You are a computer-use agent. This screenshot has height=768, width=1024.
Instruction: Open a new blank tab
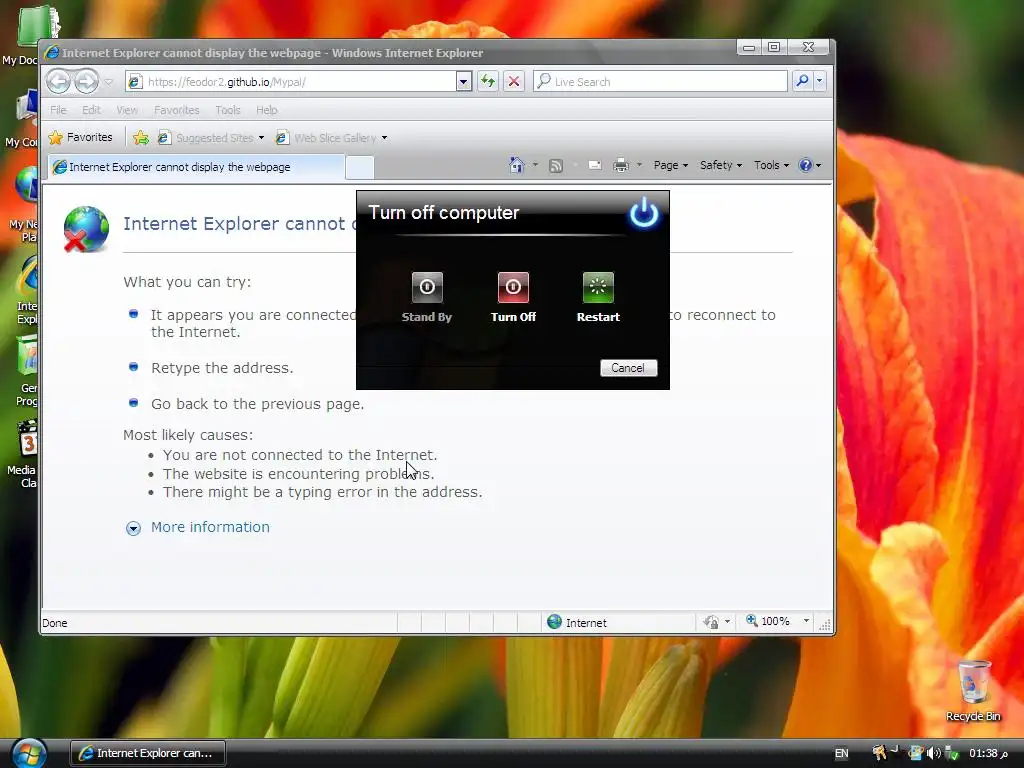click(x=359, y=167)
